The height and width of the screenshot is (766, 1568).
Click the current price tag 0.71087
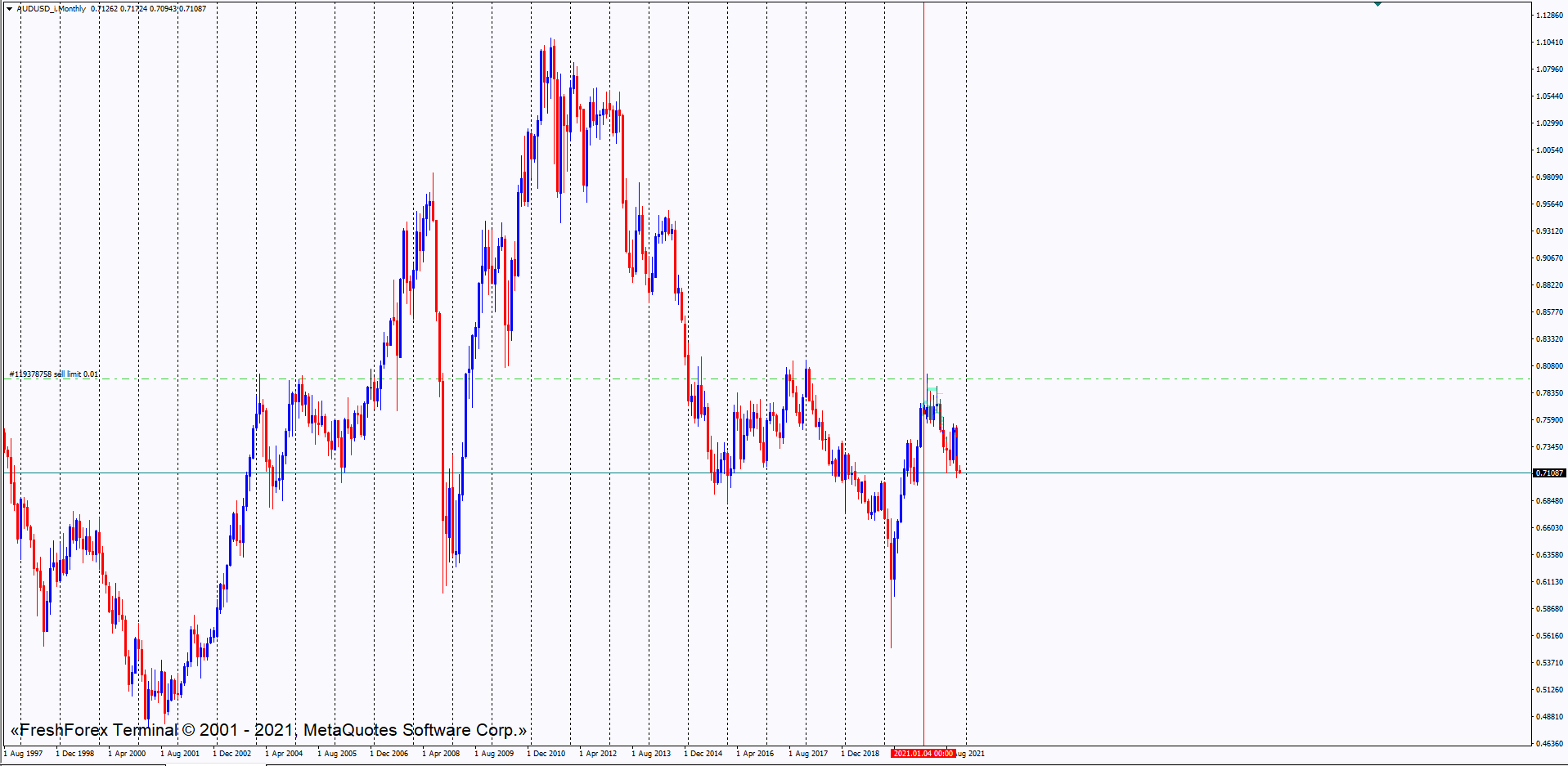coord(1548,473)
